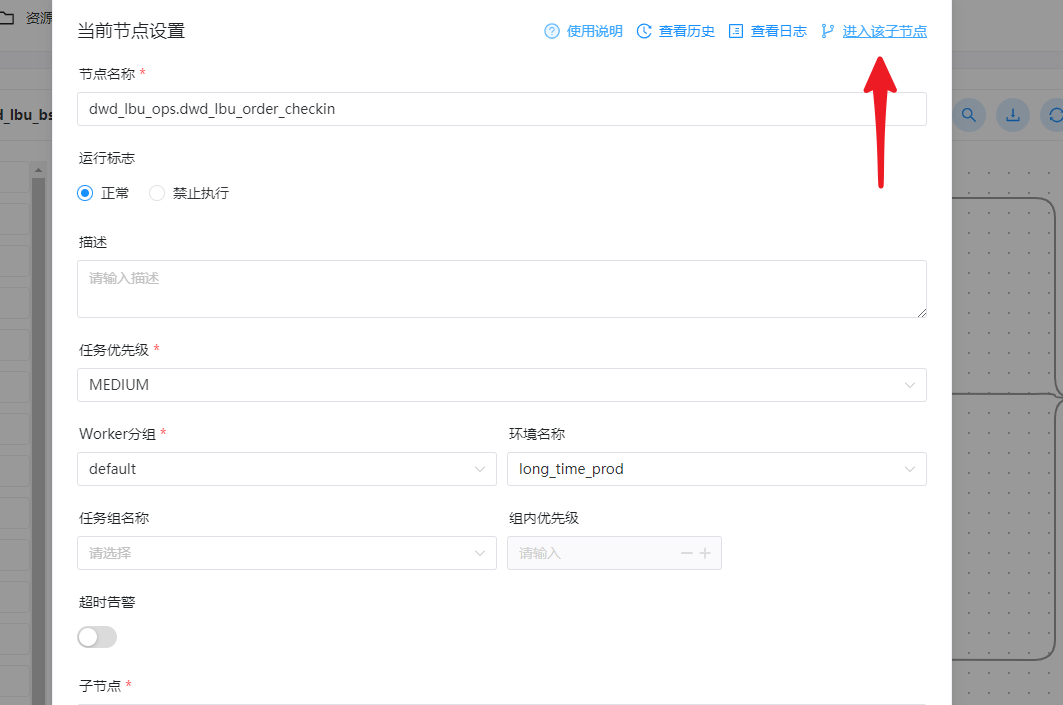Click the plus stepper in 组内优先级

coord(705,553)
